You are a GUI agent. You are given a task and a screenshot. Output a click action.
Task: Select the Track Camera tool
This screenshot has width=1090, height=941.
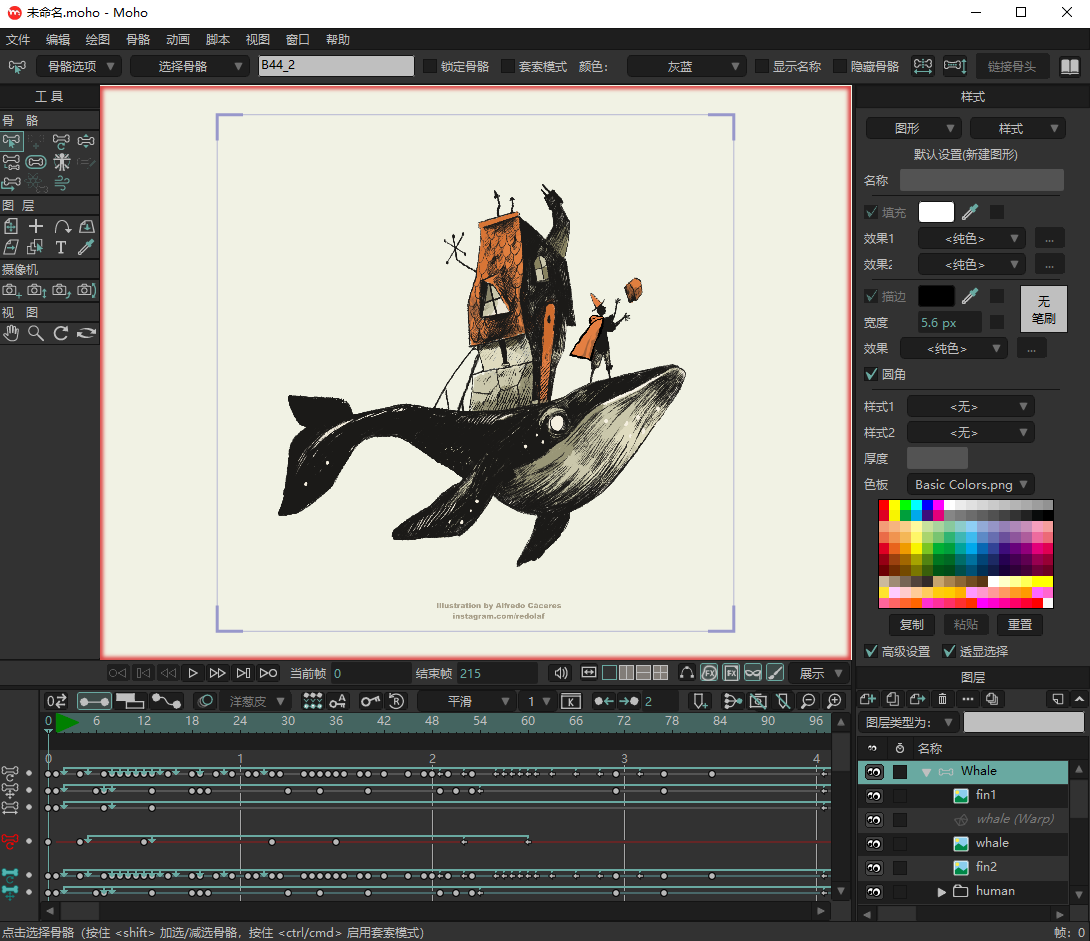pyautogui.click(x=12, y=291)
